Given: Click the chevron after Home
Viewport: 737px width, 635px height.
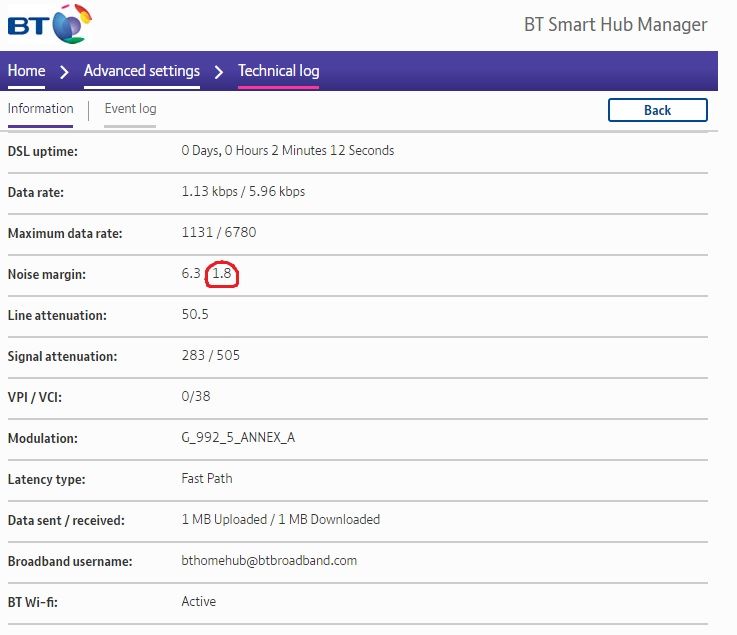Looking at the screenshot, I should click(64, 72).
